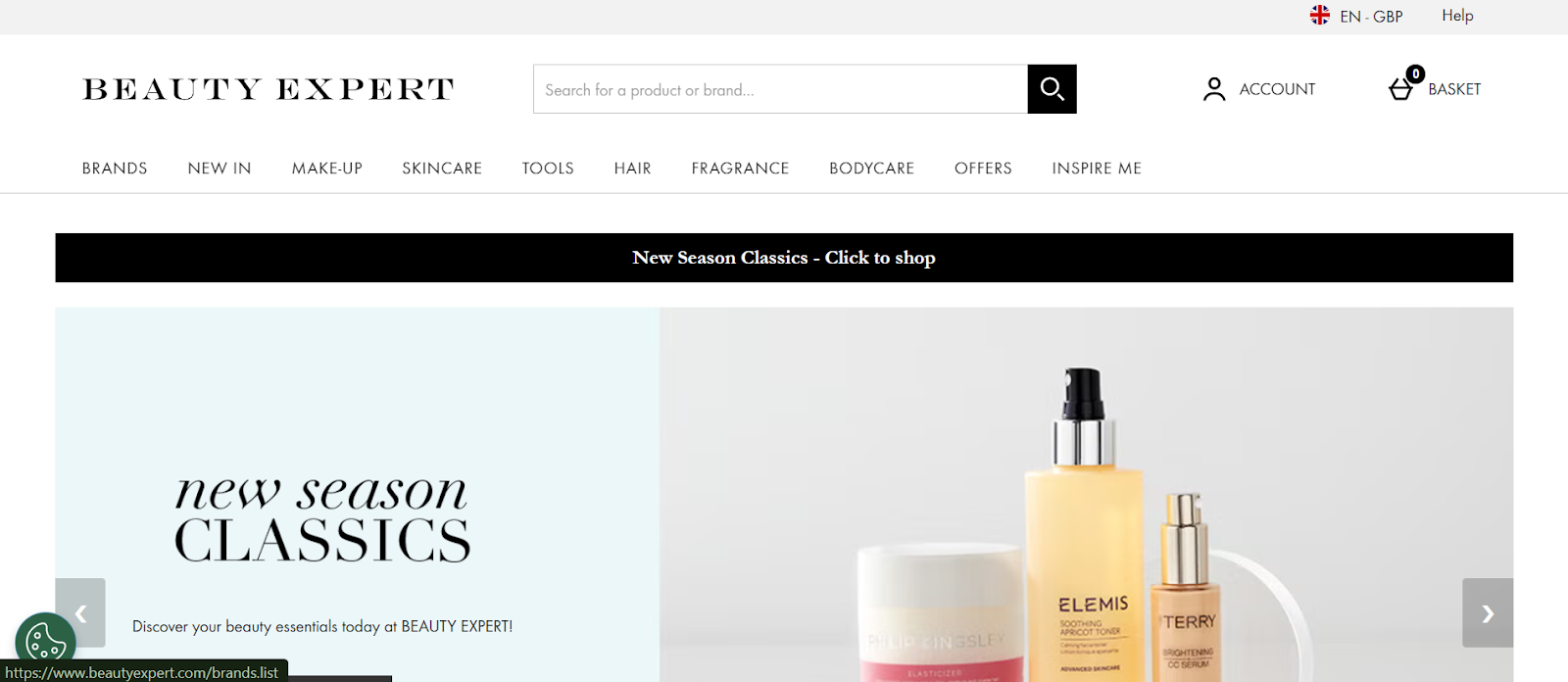The width and height of the screenshot is (1568, 682).
Task: Click the magnifying glass search button
Action: [x=1052, y=89]
